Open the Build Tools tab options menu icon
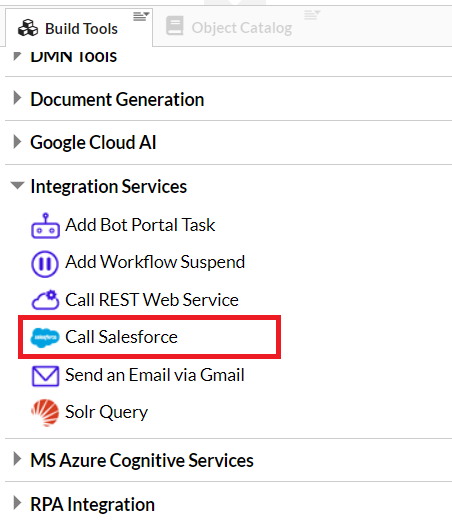 [141, 16]
